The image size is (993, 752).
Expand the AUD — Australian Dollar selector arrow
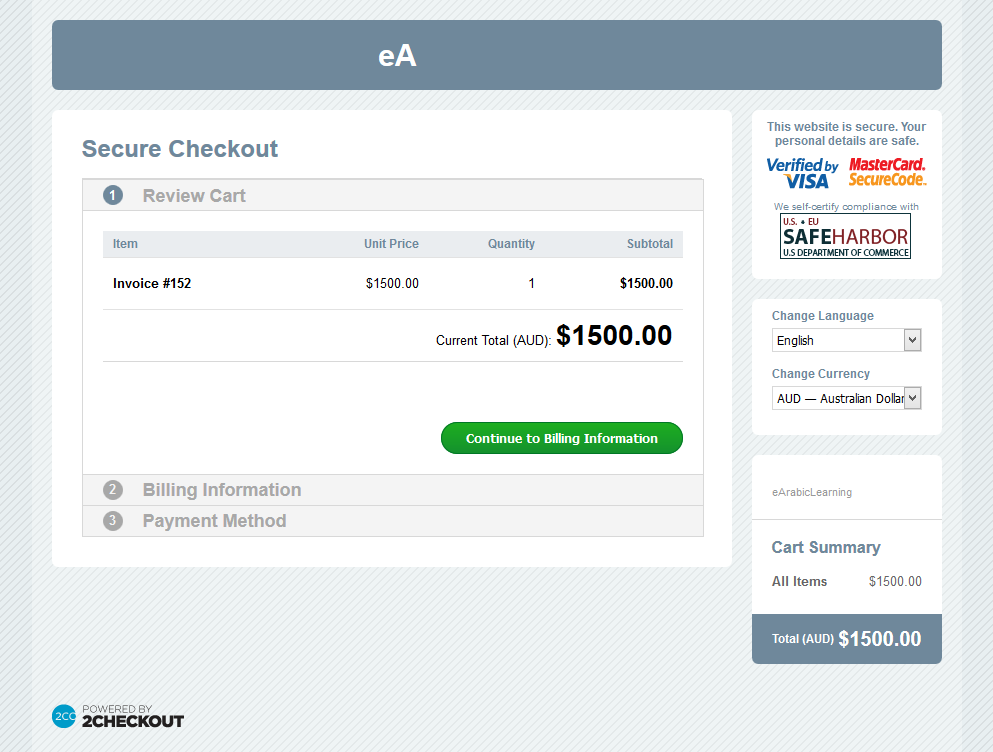pos(911,397)
